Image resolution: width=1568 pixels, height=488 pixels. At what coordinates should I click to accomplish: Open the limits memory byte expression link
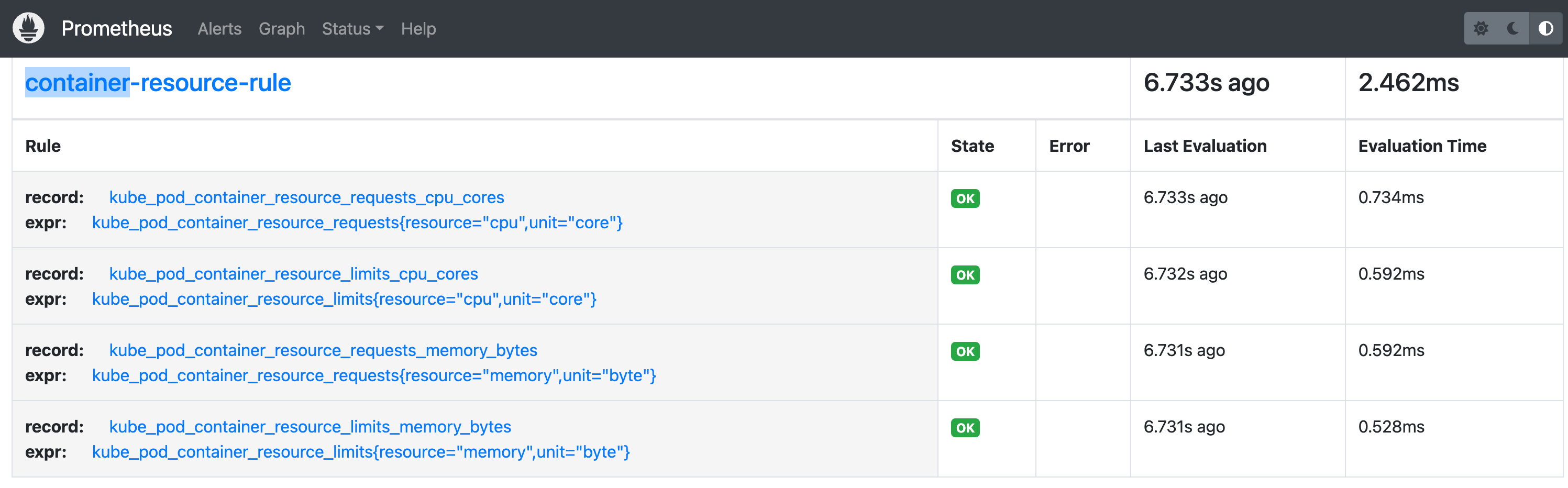(360, 452)
